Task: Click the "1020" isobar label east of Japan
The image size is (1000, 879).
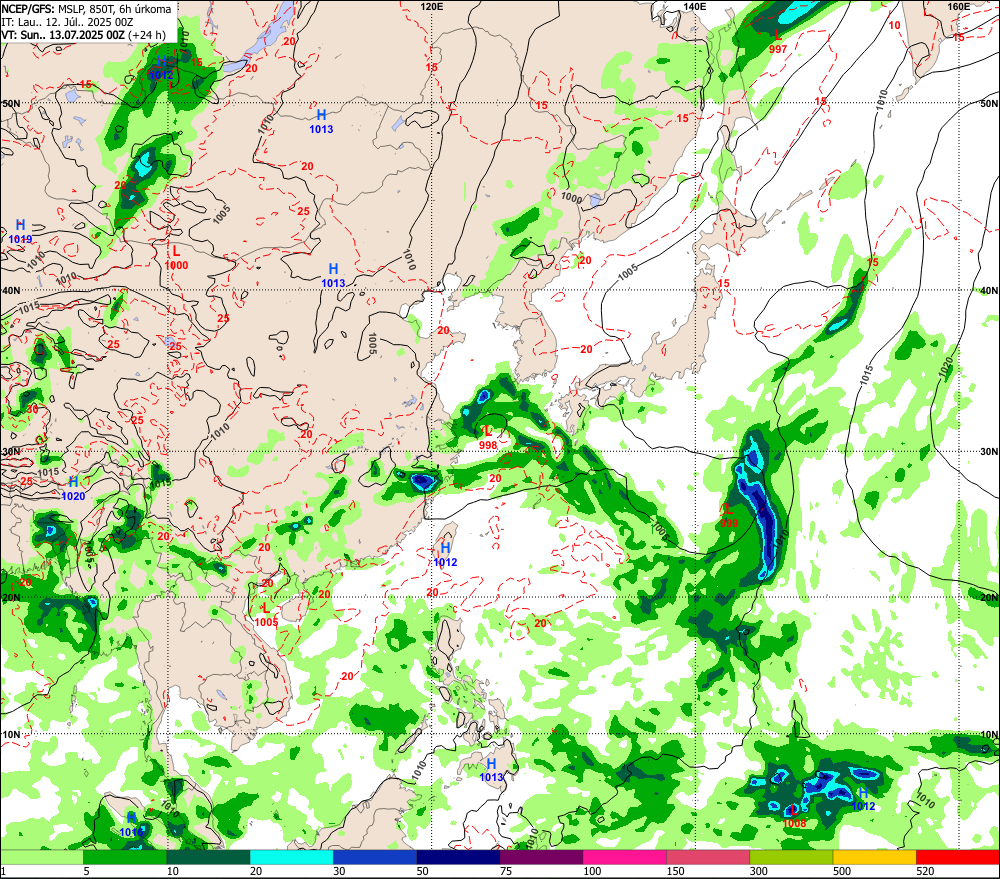Action: pyautogui.click(x=946, y=367)
